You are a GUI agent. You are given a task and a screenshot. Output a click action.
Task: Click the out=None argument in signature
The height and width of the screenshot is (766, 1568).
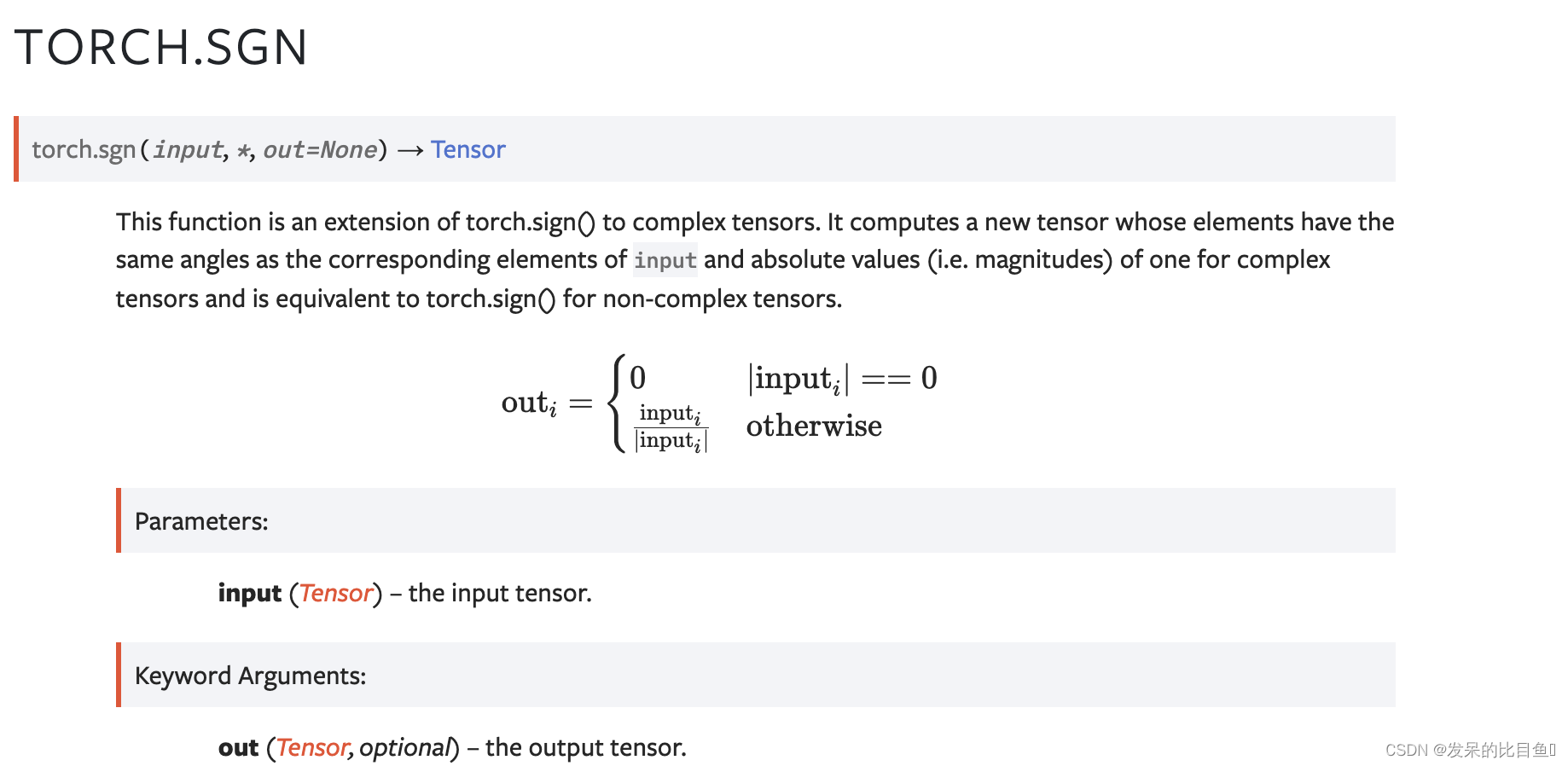(320, 149)
